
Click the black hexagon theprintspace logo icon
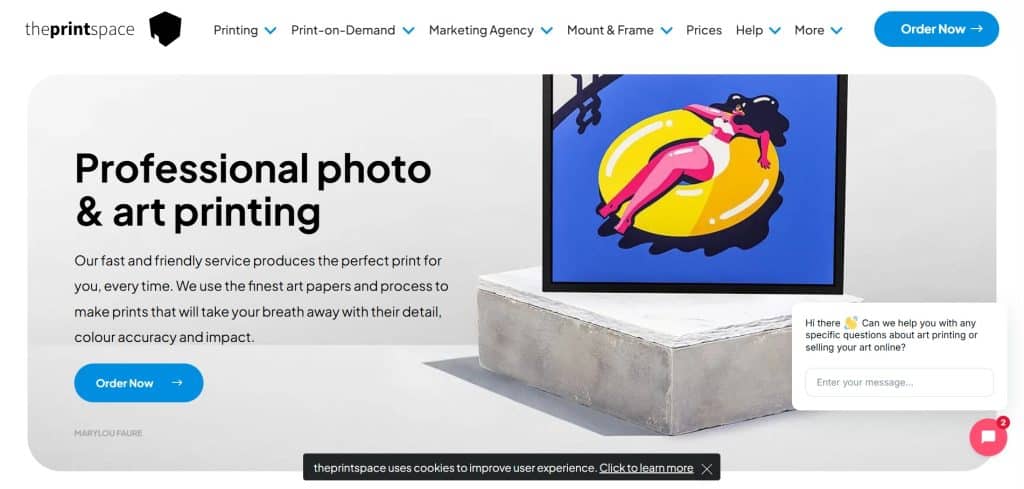tap(165, 29)
